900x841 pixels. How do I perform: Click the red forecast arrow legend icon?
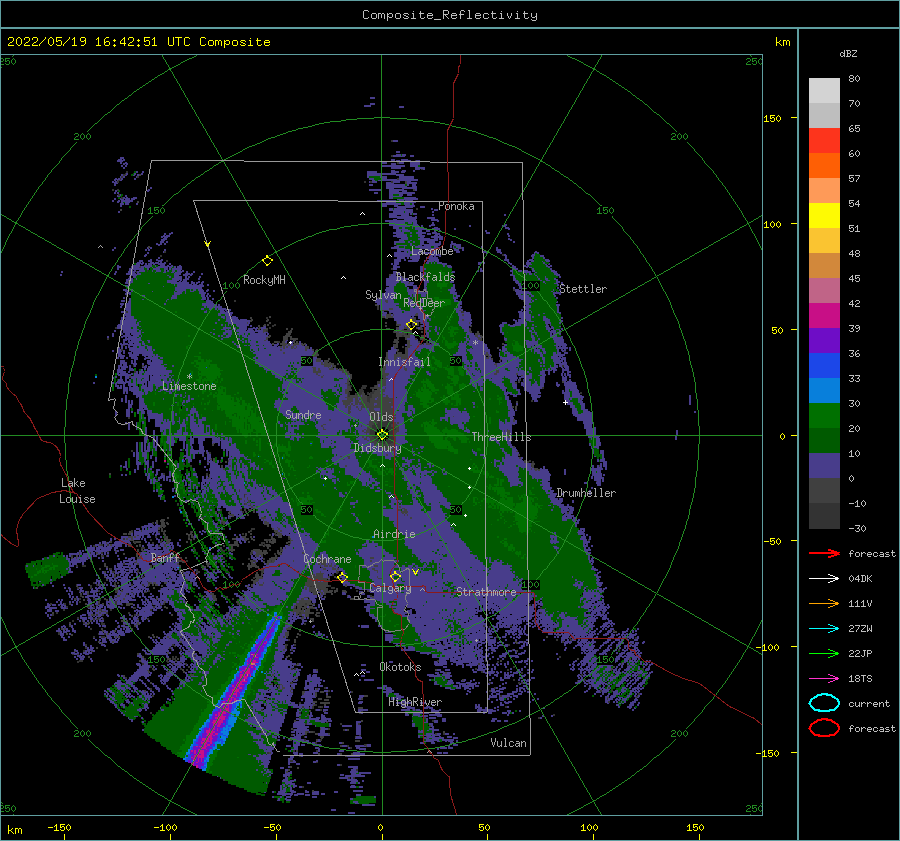[824, 553]
